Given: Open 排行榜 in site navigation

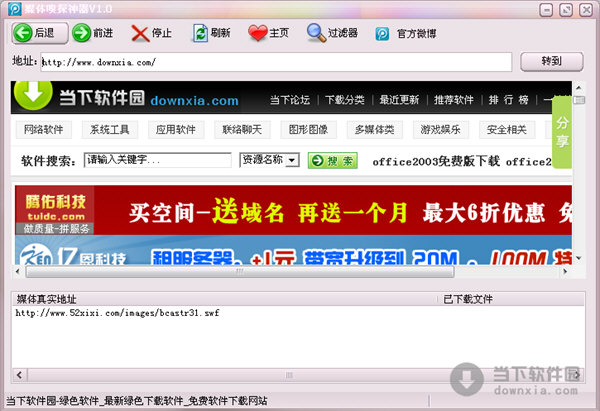Looking at the screenshot, I should [509, 100].
